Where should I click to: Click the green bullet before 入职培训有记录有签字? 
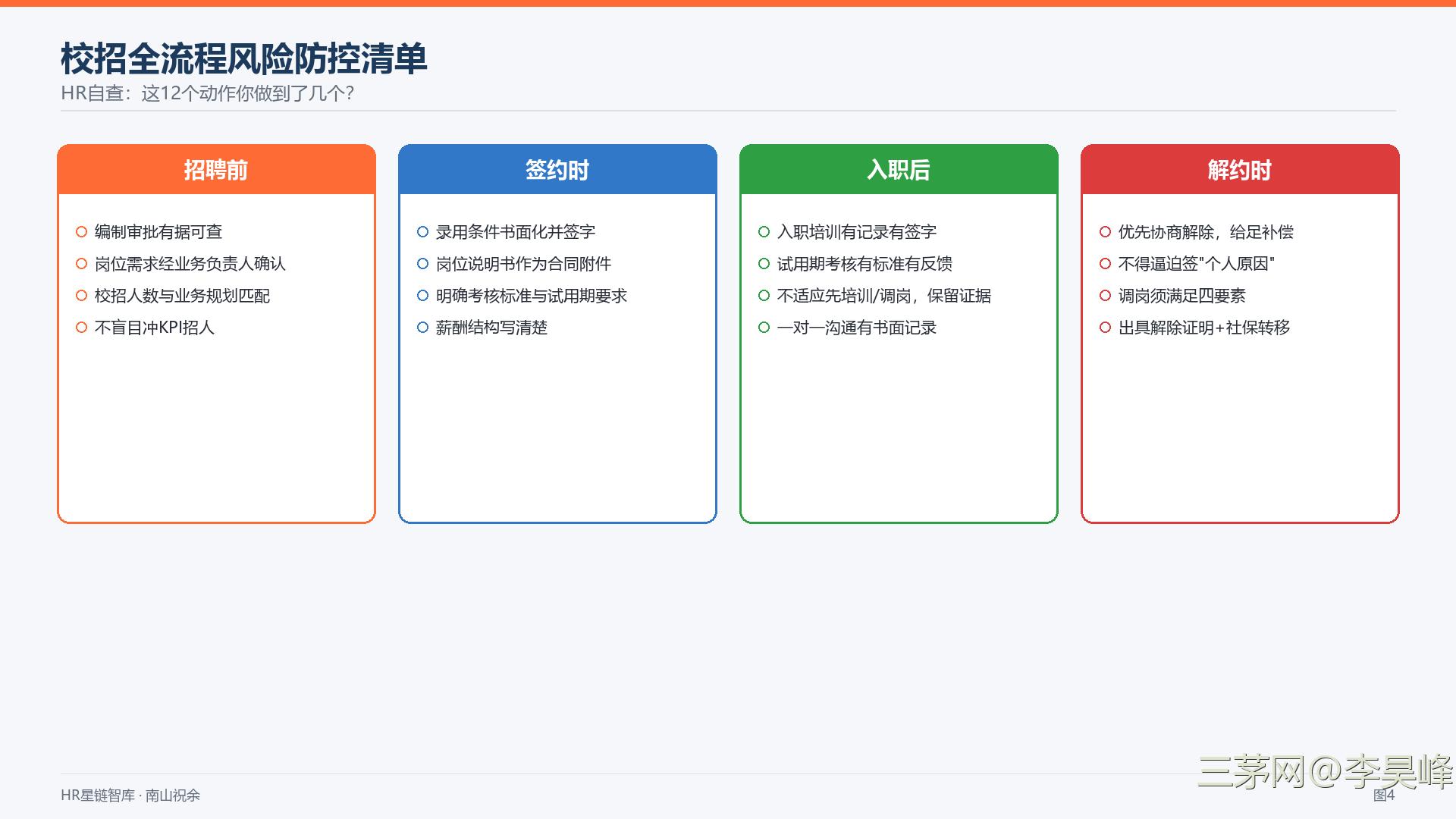[x=764, y=232]
